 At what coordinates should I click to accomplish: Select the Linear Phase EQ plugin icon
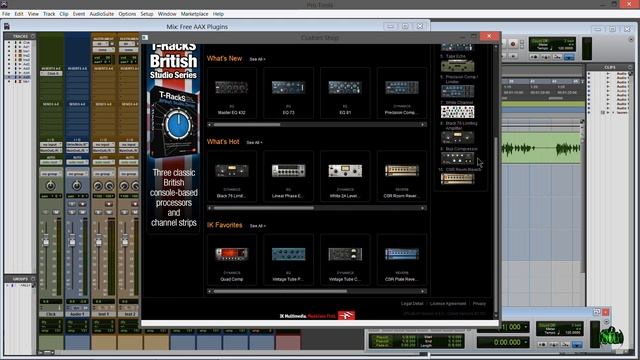click(288, 171)
